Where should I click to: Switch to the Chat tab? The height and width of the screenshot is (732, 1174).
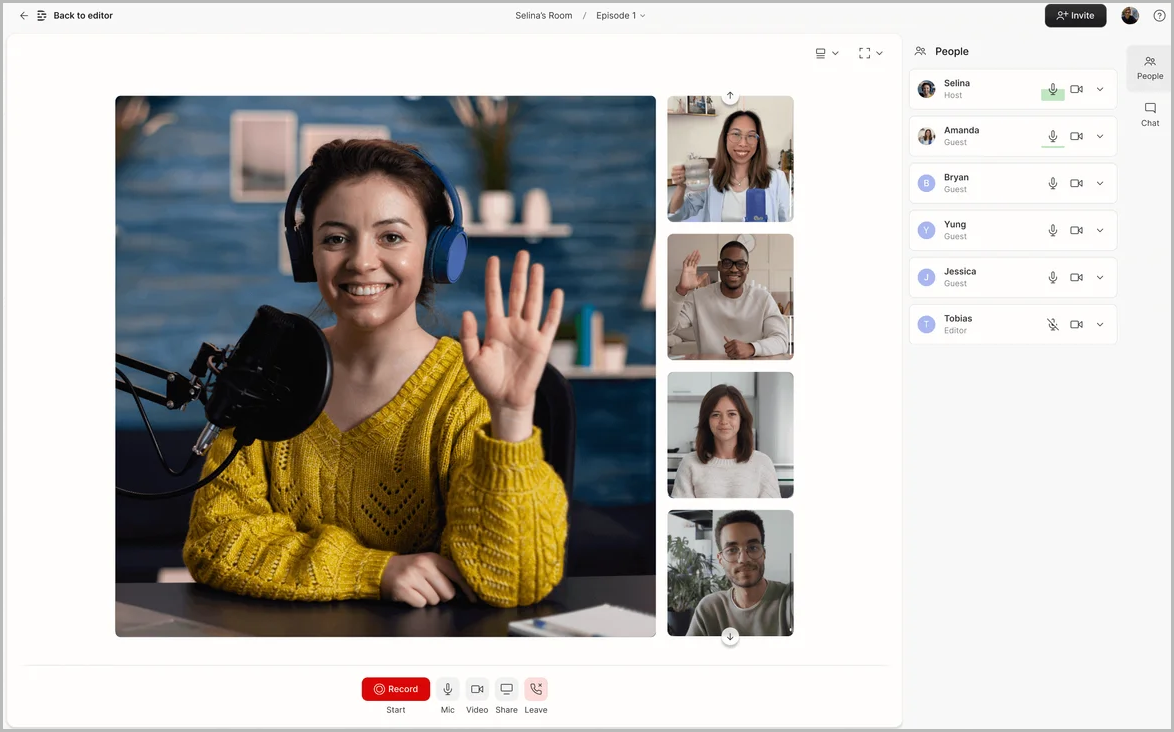point(1149,113)
